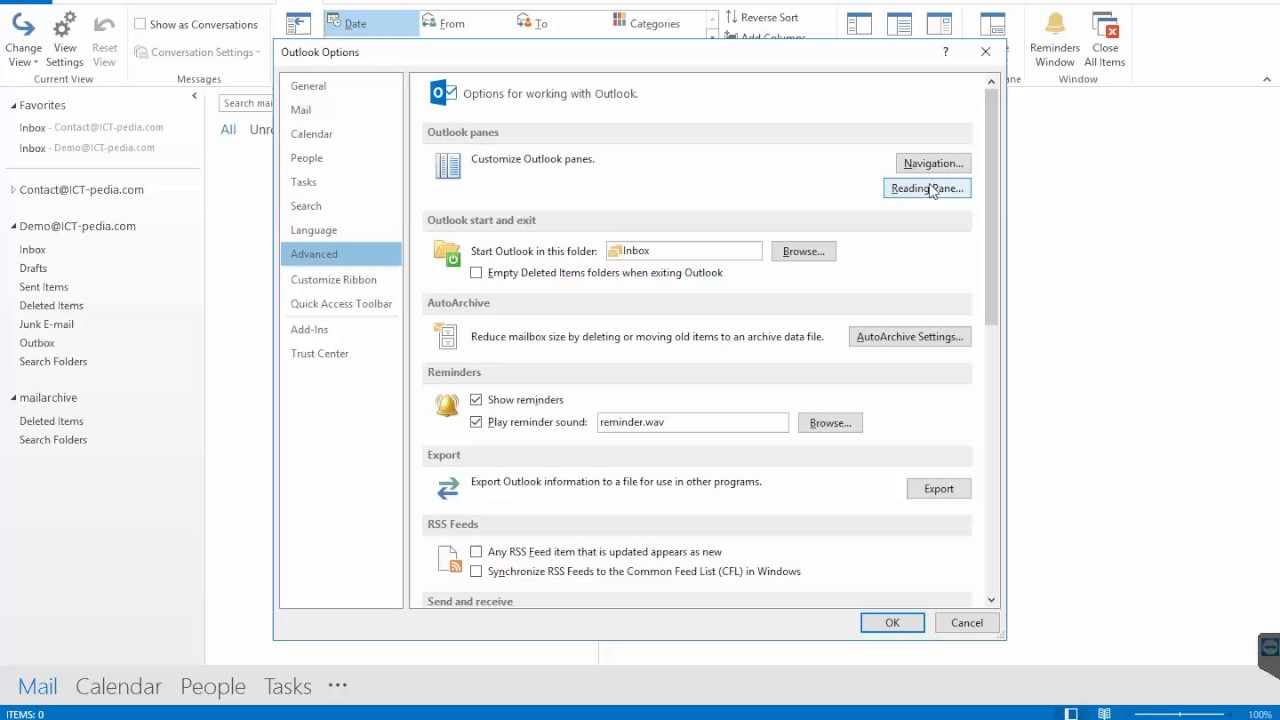Click the Reading Pane... button
Image resolution: width=1280 pixels, height=720 pixels.
click(927, 189)
